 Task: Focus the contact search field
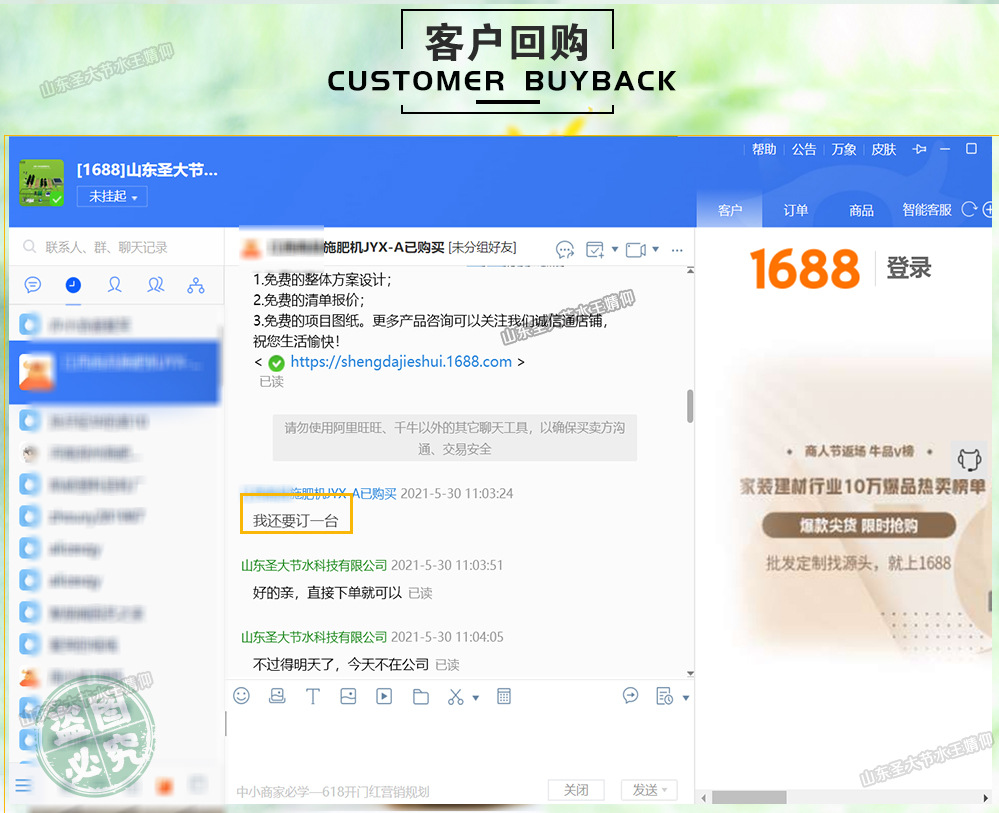click(116, 247)
